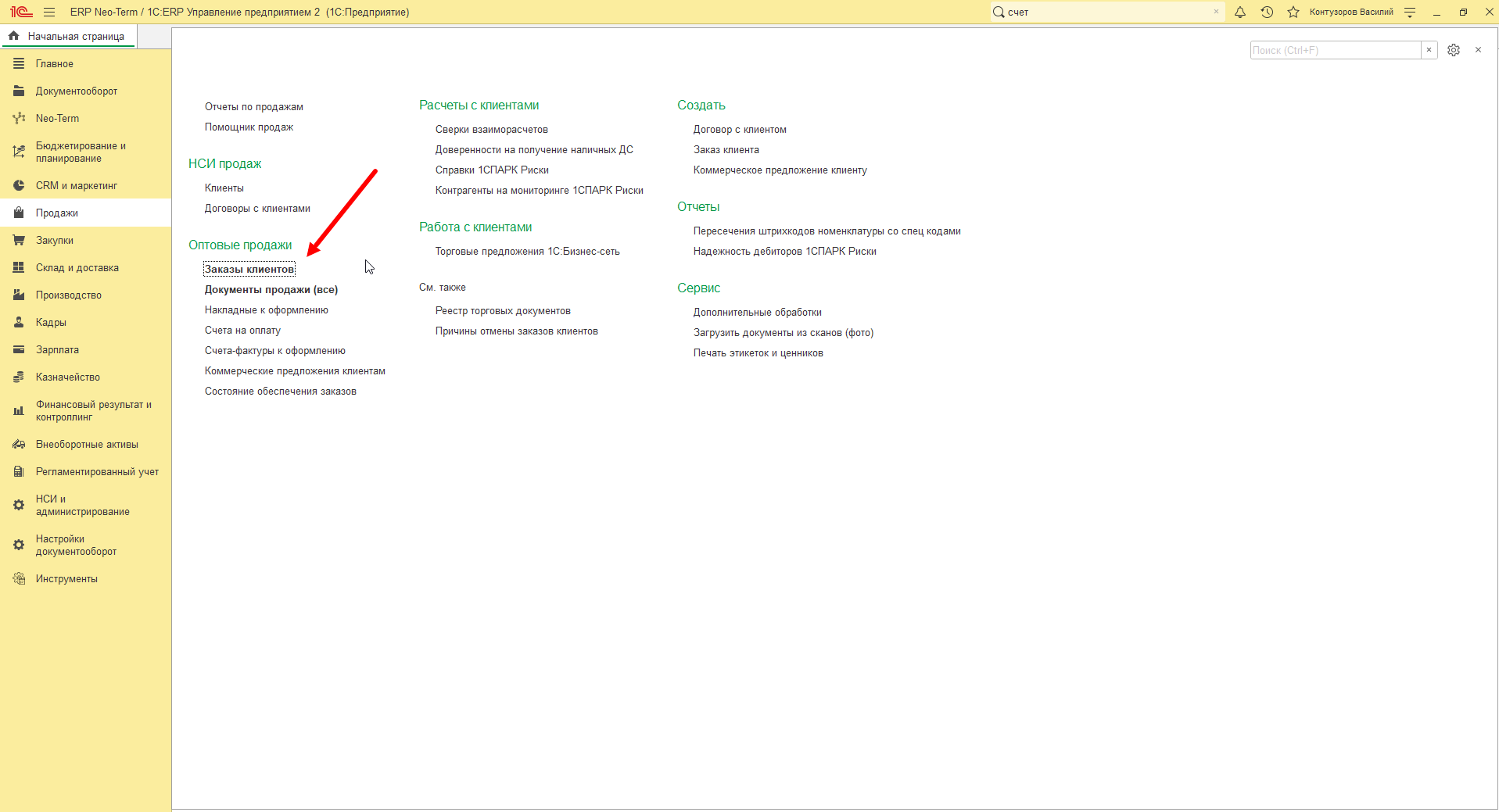The image size is (1499, 812).
Task: Create Договор с клиентом
Action: click(x=740, y=129)
